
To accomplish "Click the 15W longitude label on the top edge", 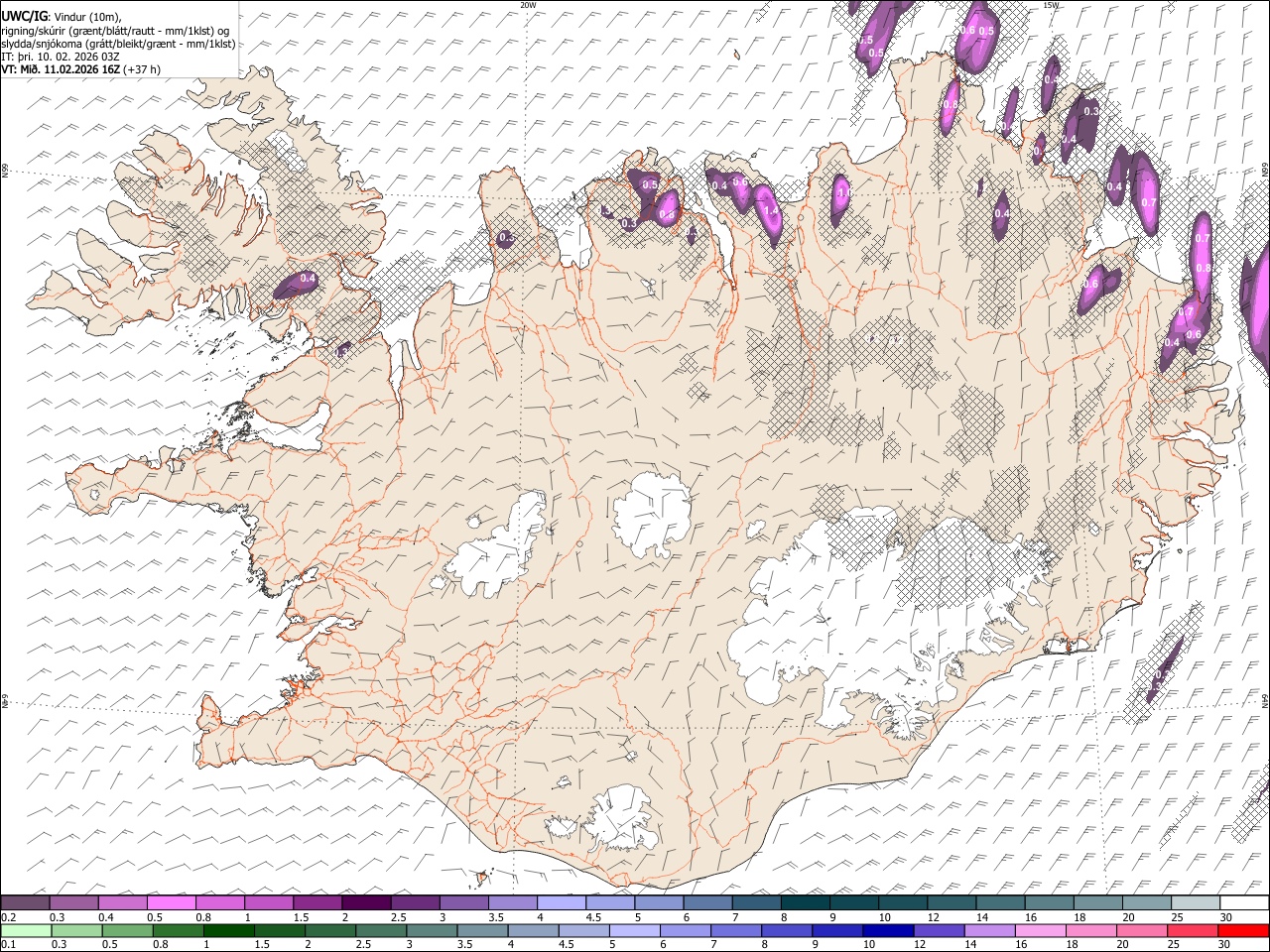I will [1051, 5].
